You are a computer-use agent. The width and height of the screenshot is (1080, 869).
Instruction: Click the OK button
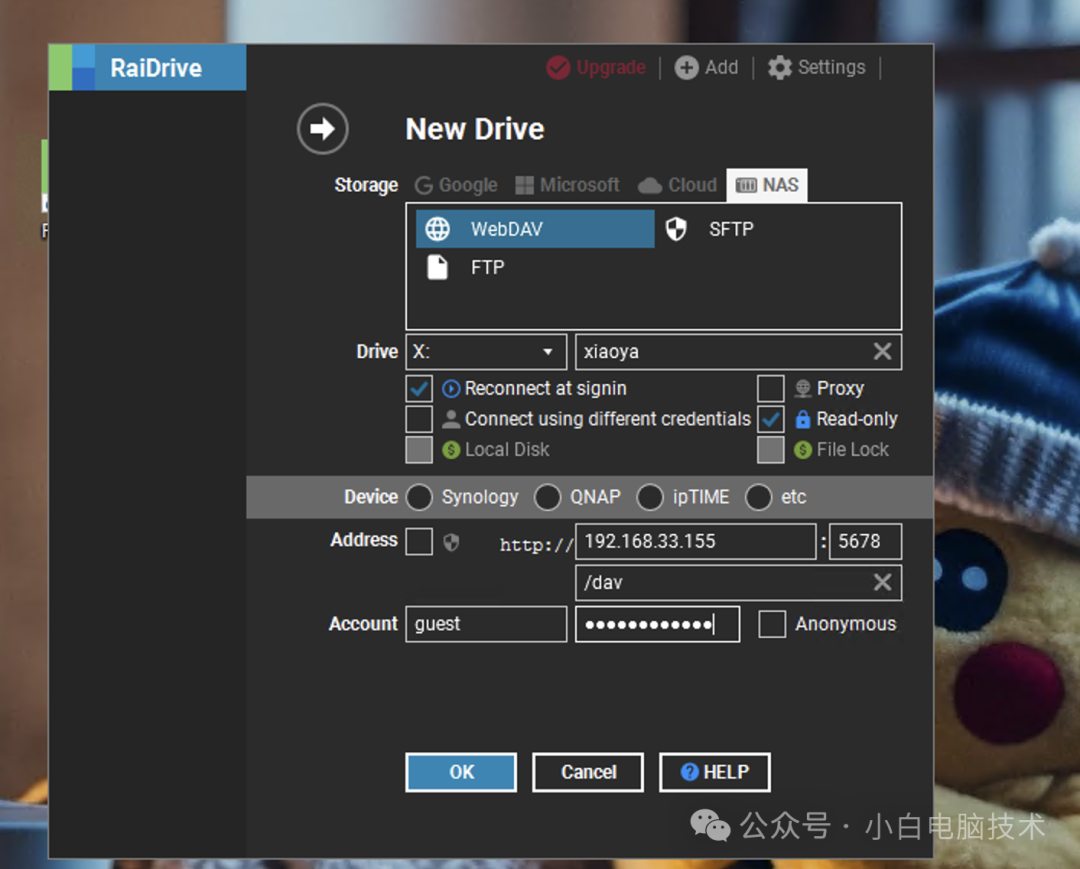(461, 772)
